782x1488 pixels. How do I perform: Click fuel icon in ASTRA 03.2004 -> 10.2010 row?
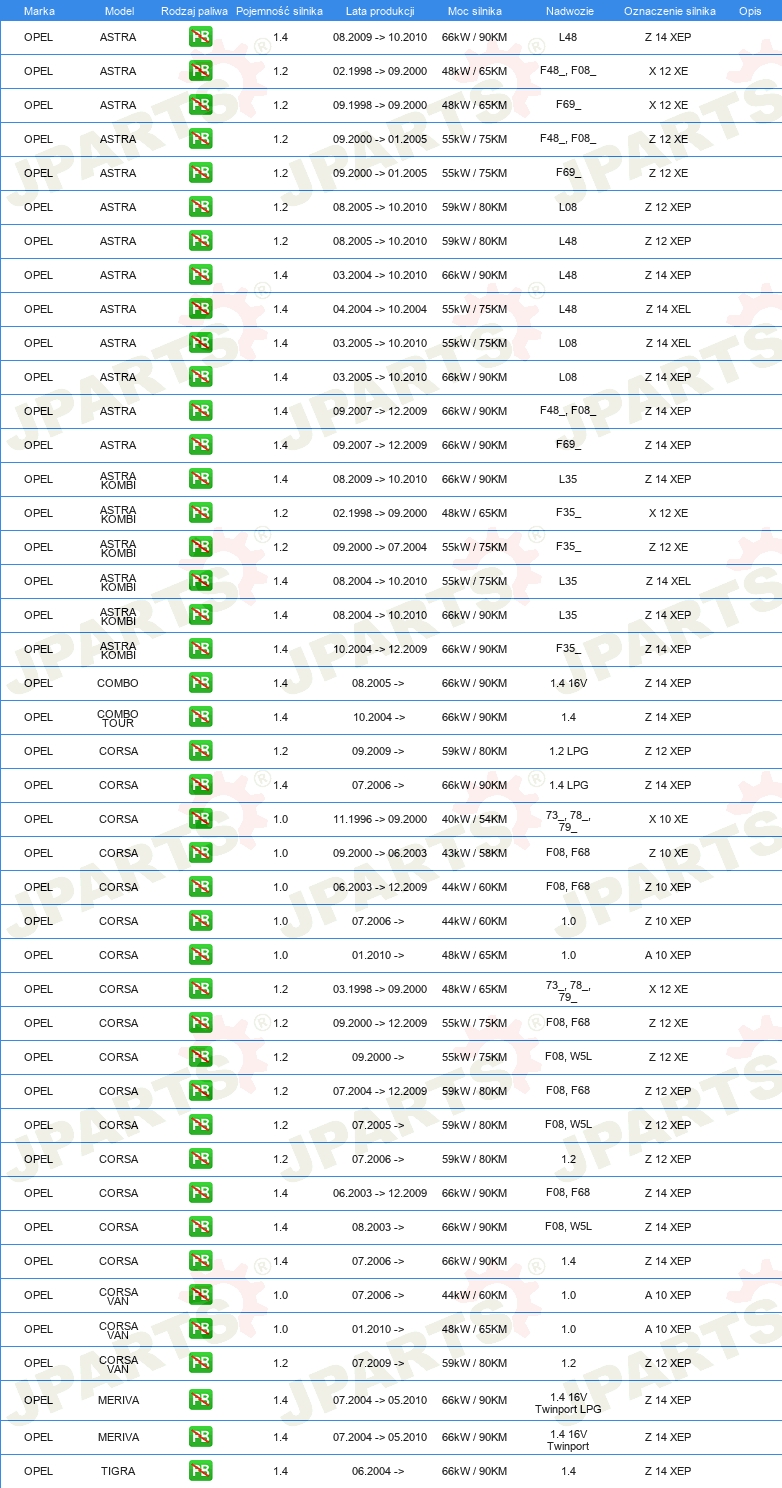tap(200, 275)
